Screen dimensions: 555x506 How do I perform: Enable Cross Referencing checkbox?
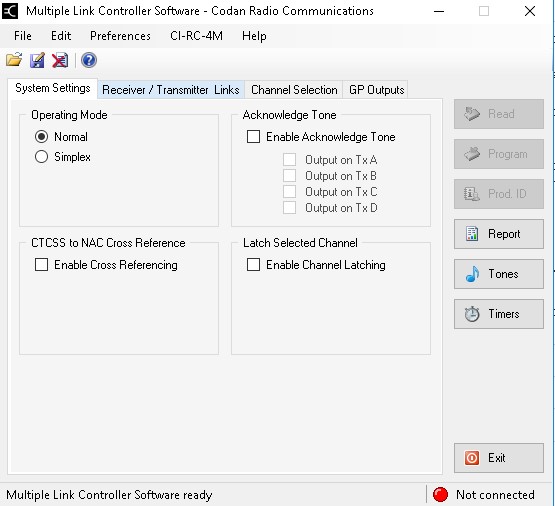pos(41,265)
